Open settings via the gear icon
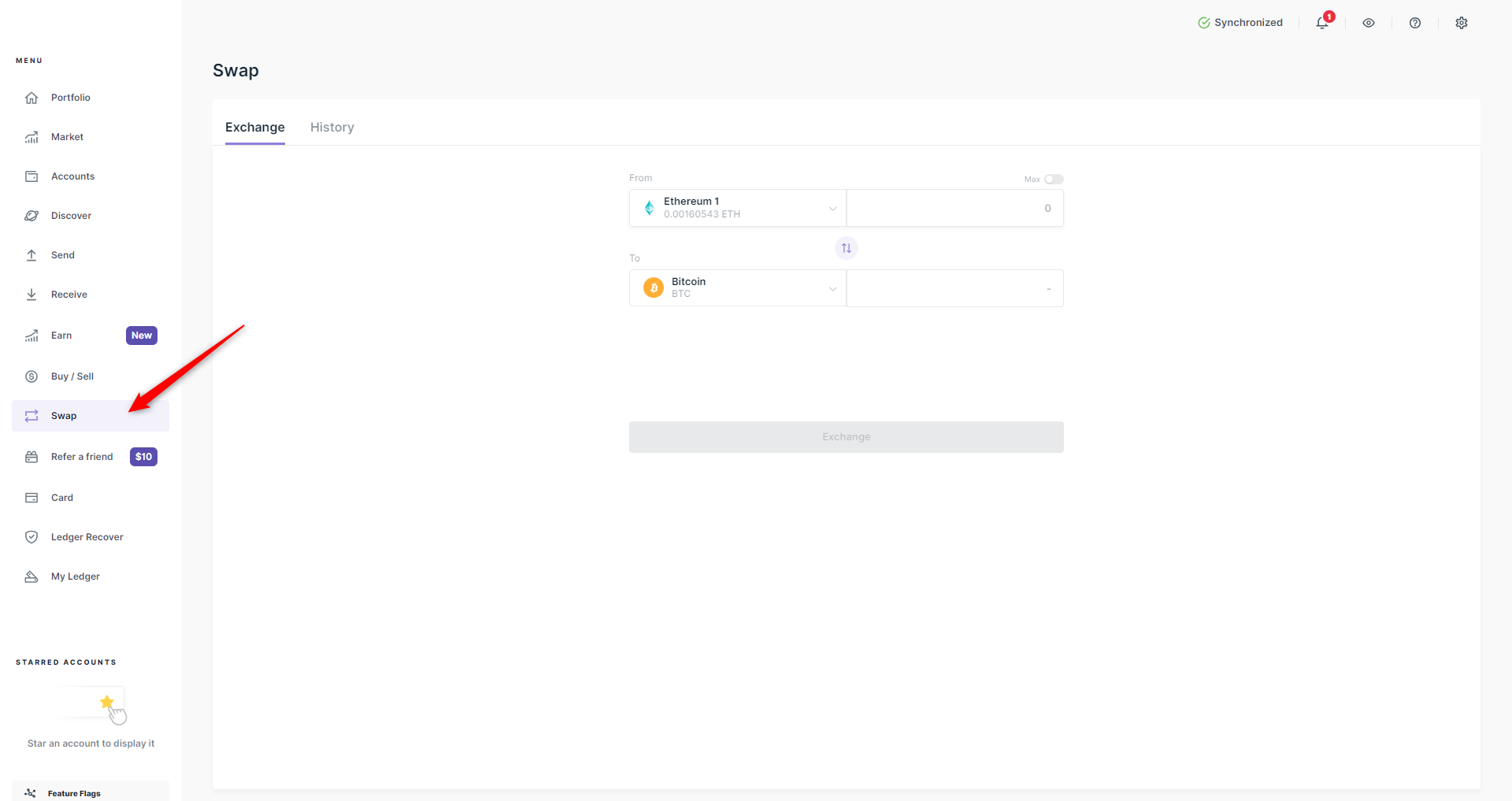Screen dimensions: 1512x801 1461,23
